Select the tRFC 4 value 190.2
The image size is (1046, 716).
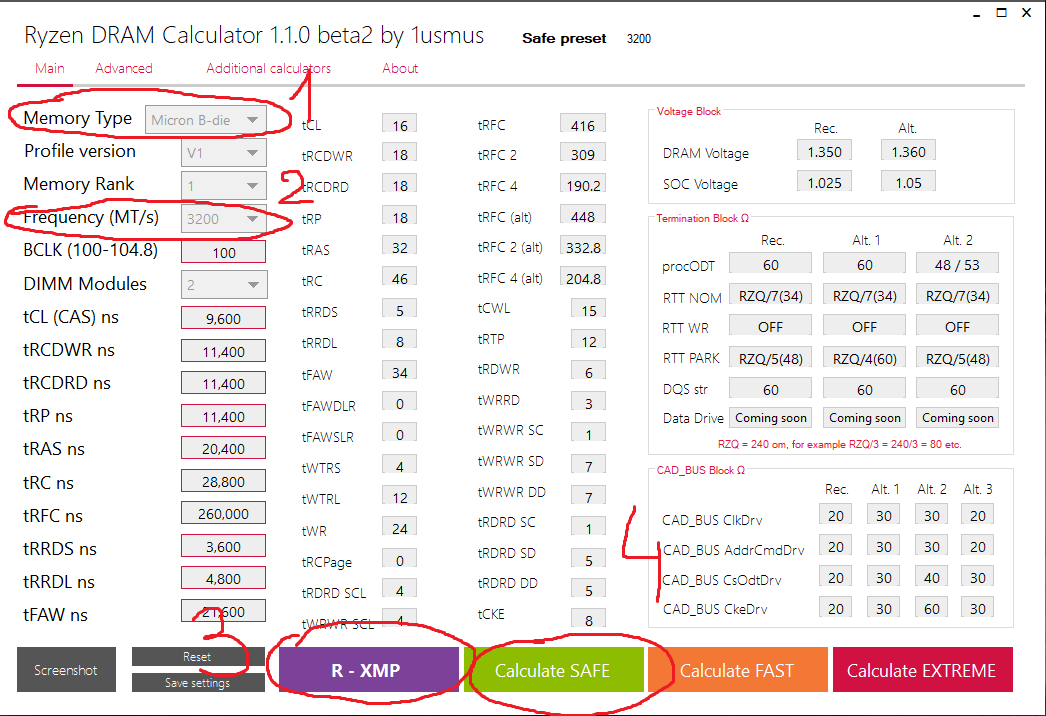582,185
